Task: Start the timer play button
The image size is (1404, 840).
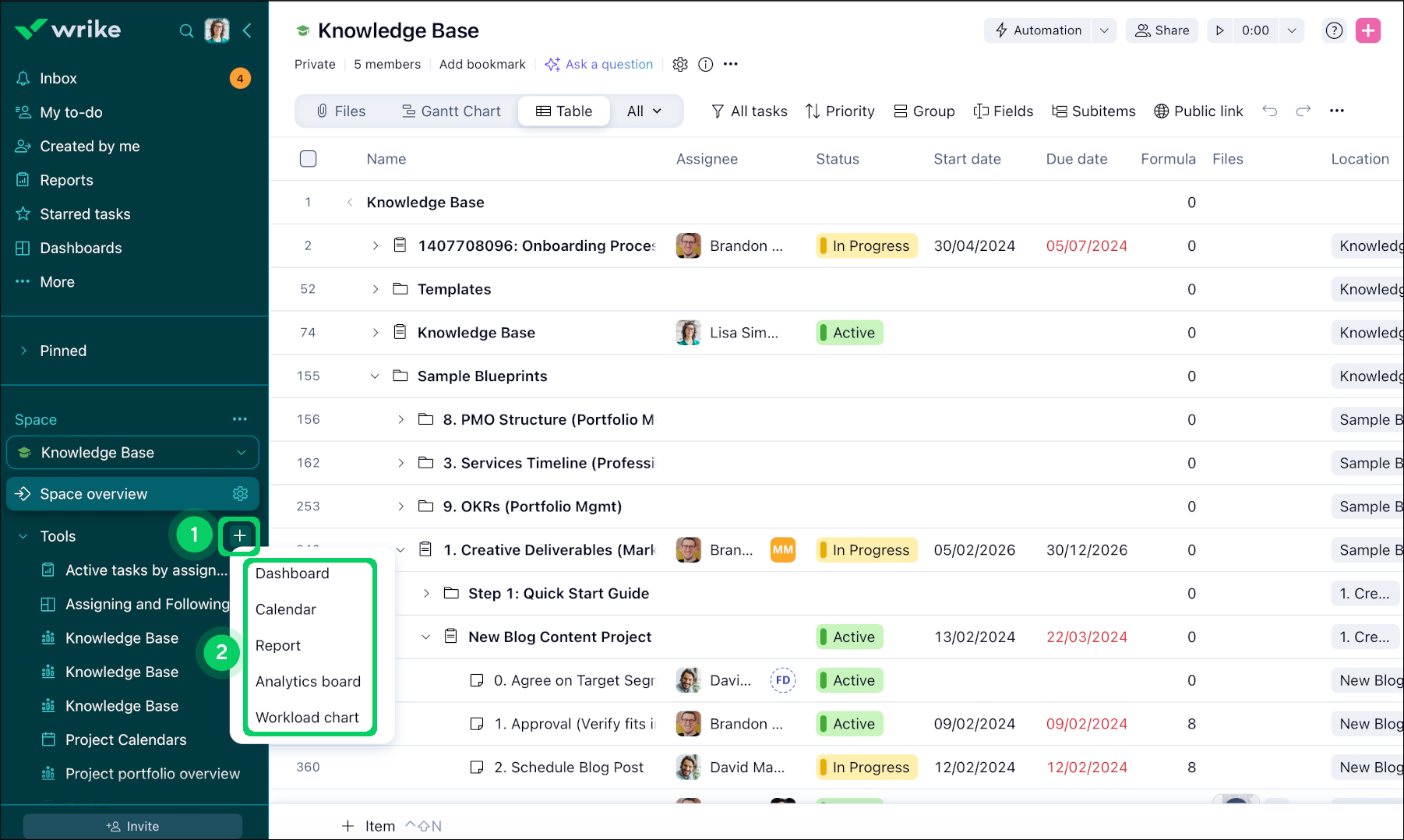Action: point(1220,30)
